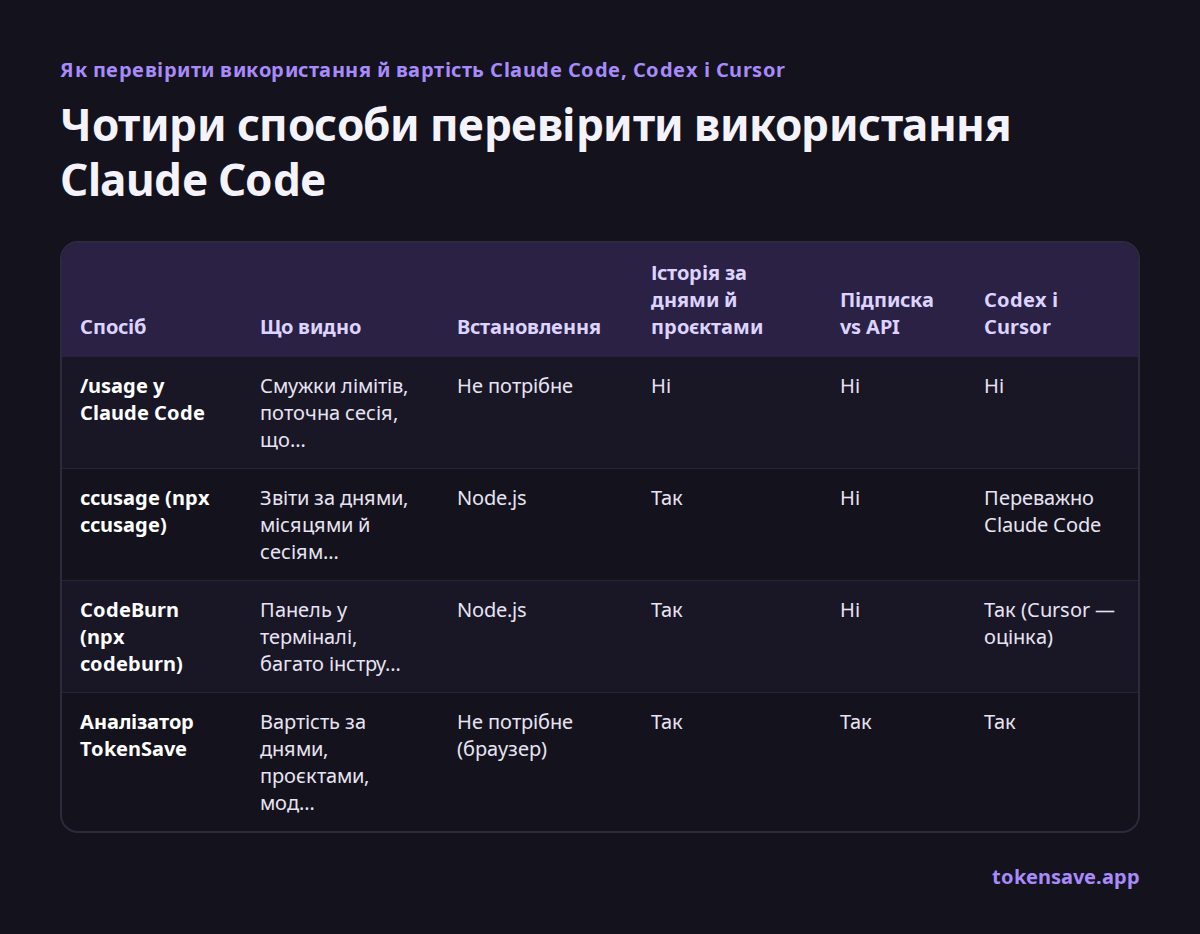The width and height of the screenshot is (1200, 934).
Task: Click the 'Не потрібне (браузер)' cell
Action: [x=515, y=735]
